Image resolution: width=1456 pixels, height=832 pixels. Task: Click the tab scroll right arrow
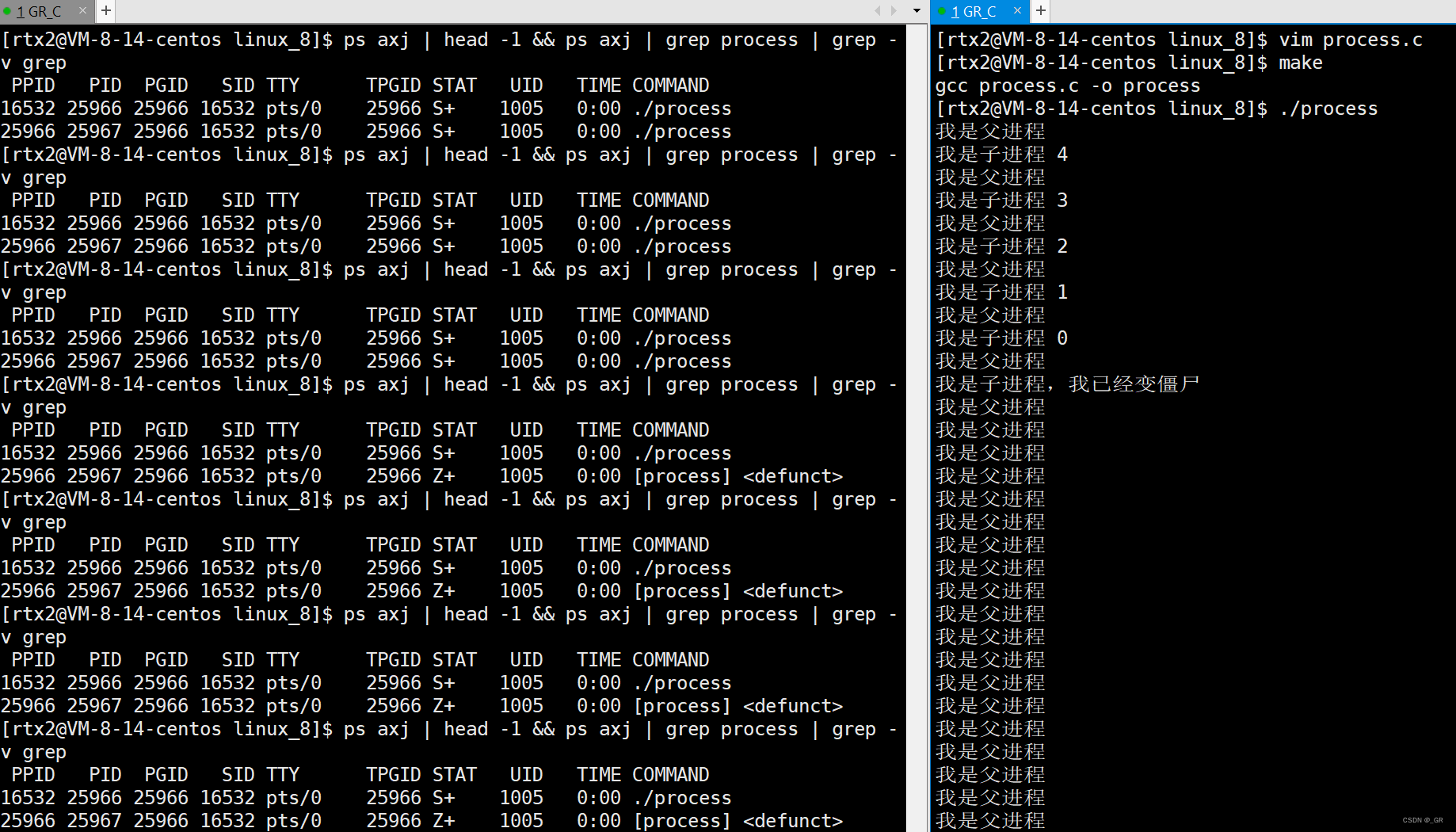[x=894, y=11]
